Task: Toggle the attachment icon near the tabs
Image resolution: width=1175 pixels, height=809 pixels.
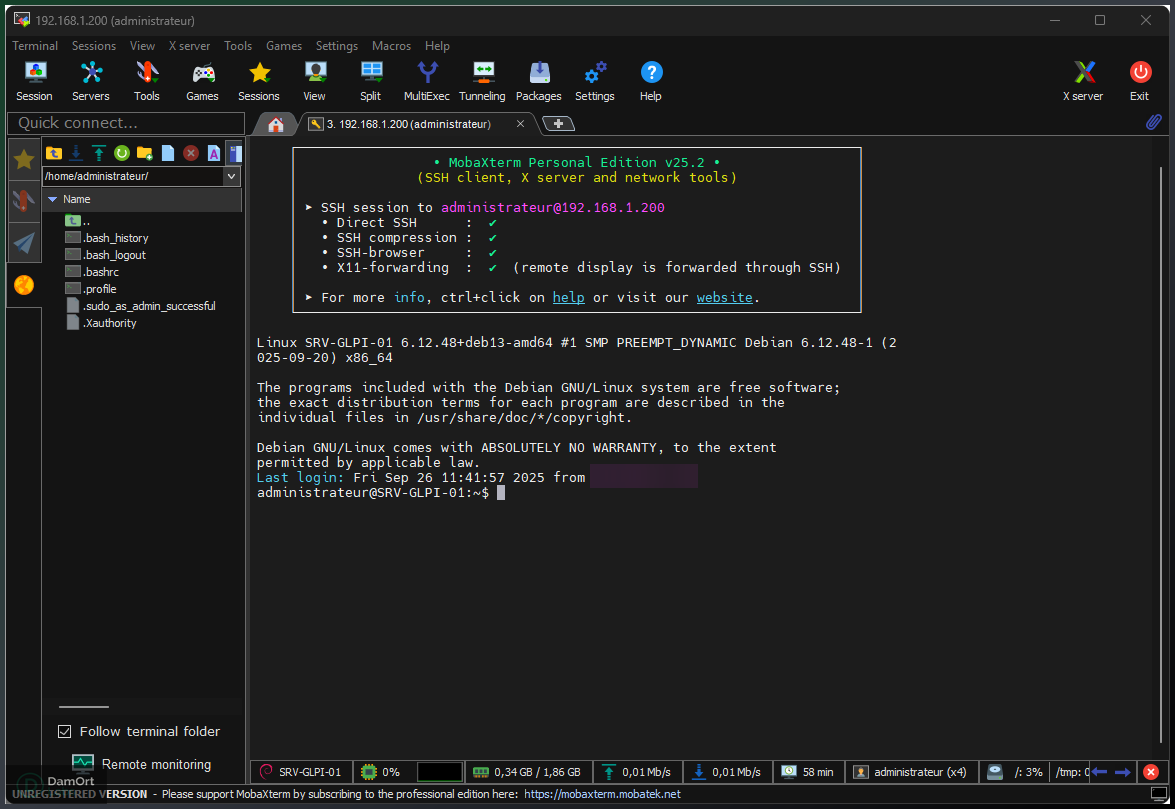Action: tap(1152, 121)
